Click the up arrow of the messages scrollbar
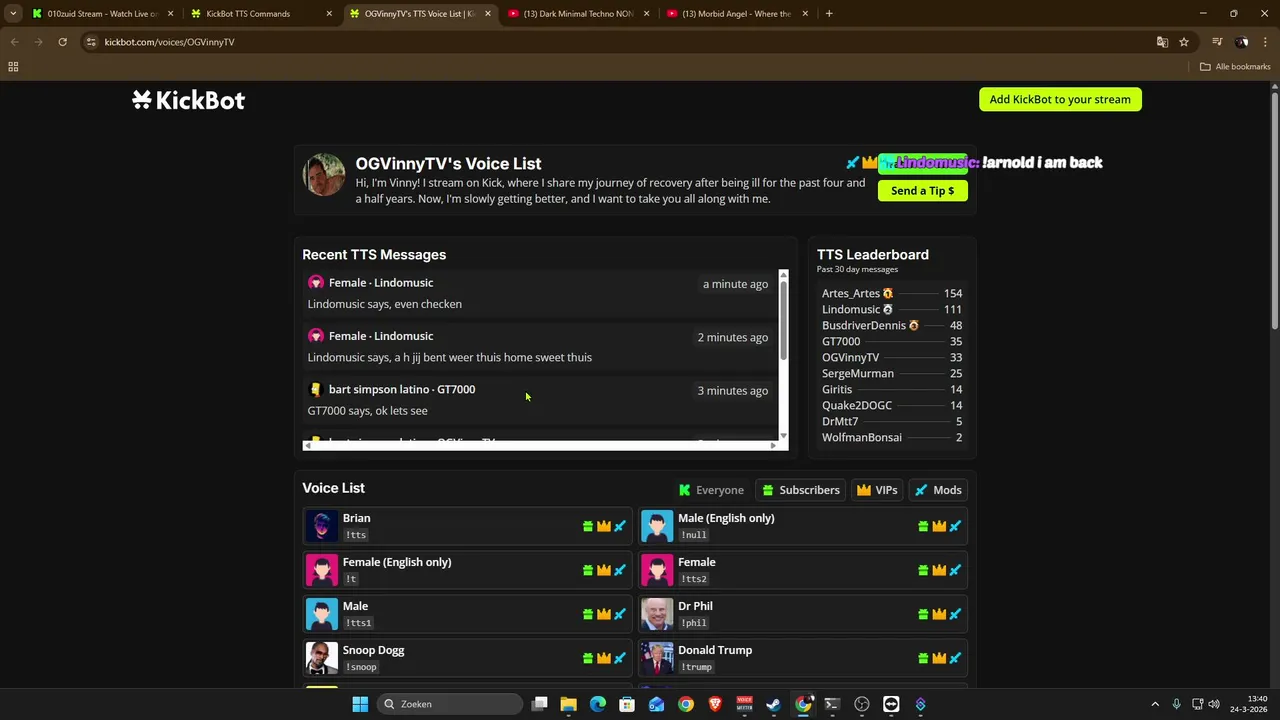Image resolution: width=1280 pixels, height=720 pixels. pos(783,275)
